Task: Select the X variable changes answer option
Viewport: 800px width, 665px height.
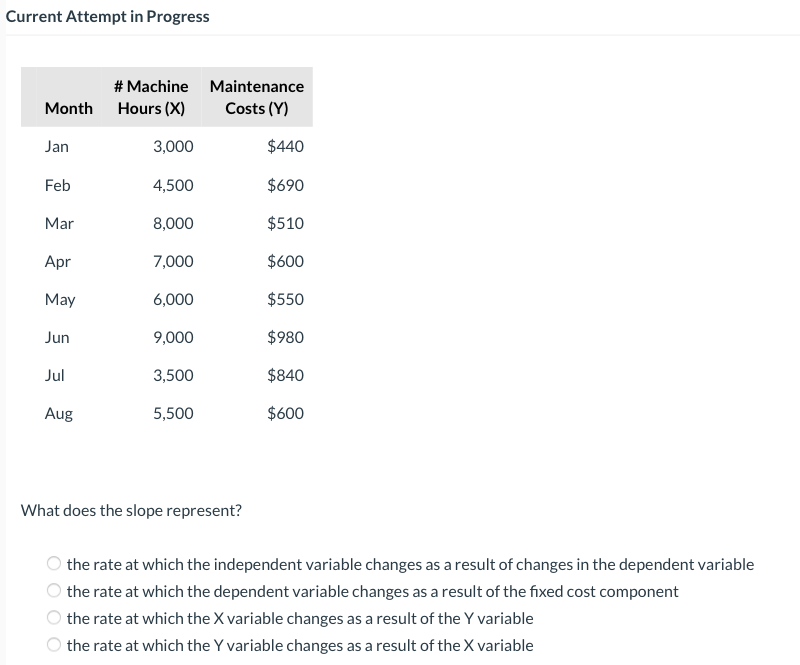Action: point(55,618)
